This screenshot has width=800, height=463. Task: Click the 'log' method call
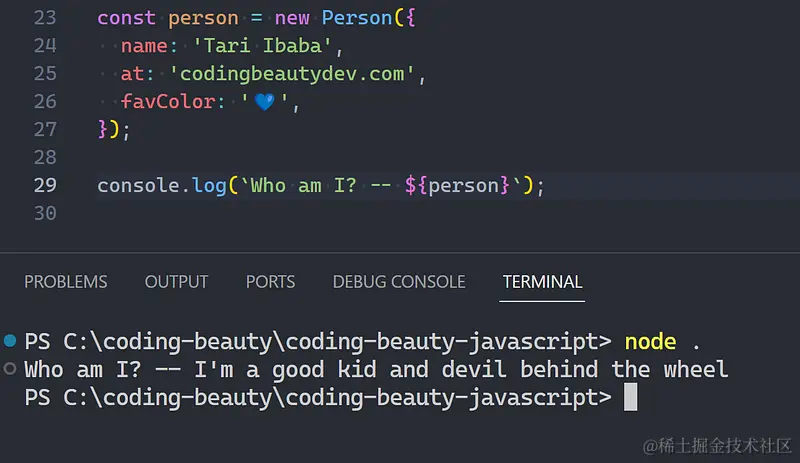[209, 186]
